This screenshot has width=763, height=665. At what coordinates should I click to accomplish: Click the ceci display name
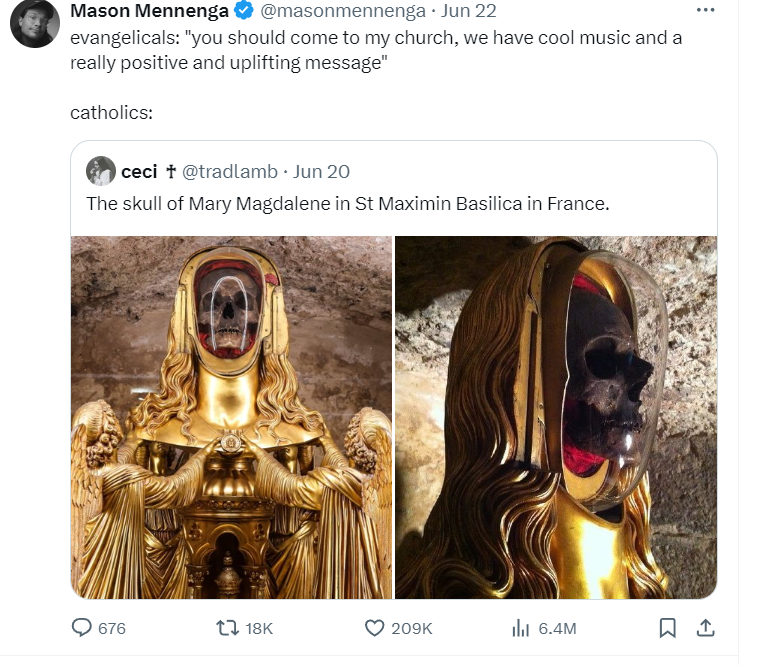click(139, 171)
